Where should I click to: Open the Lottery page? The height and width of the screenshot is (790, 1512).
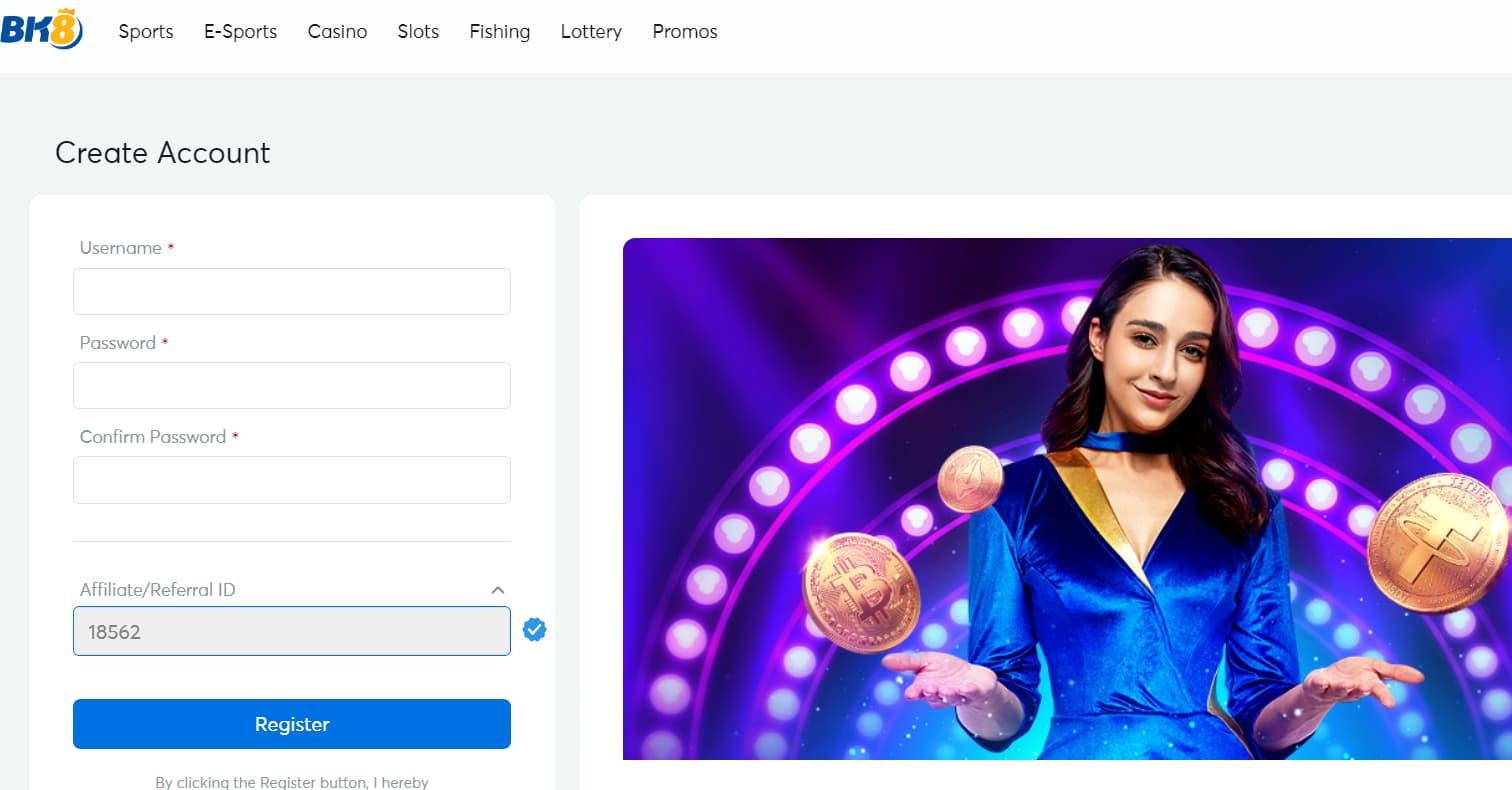[591, 32]
